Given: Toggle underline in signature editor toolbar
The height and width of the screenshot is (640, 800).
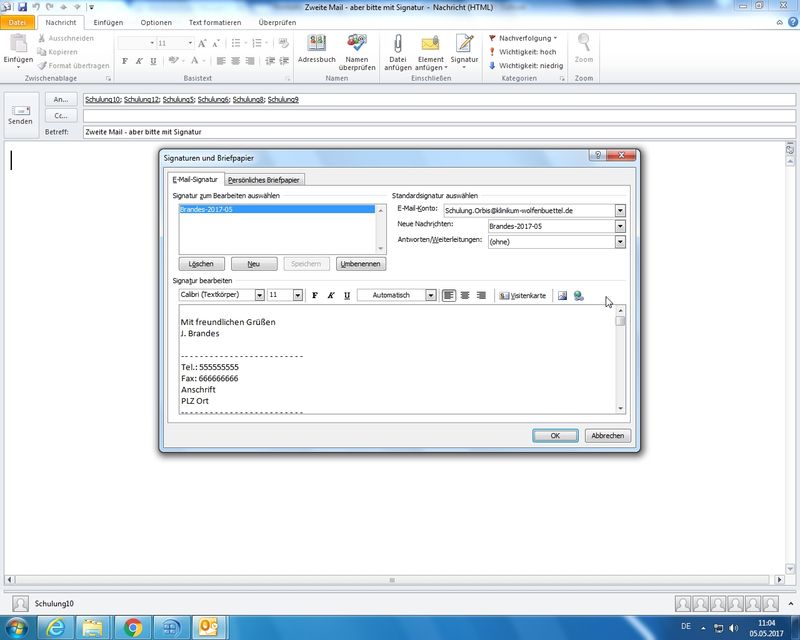Looking at the screenshot, I should click(347, 296).
